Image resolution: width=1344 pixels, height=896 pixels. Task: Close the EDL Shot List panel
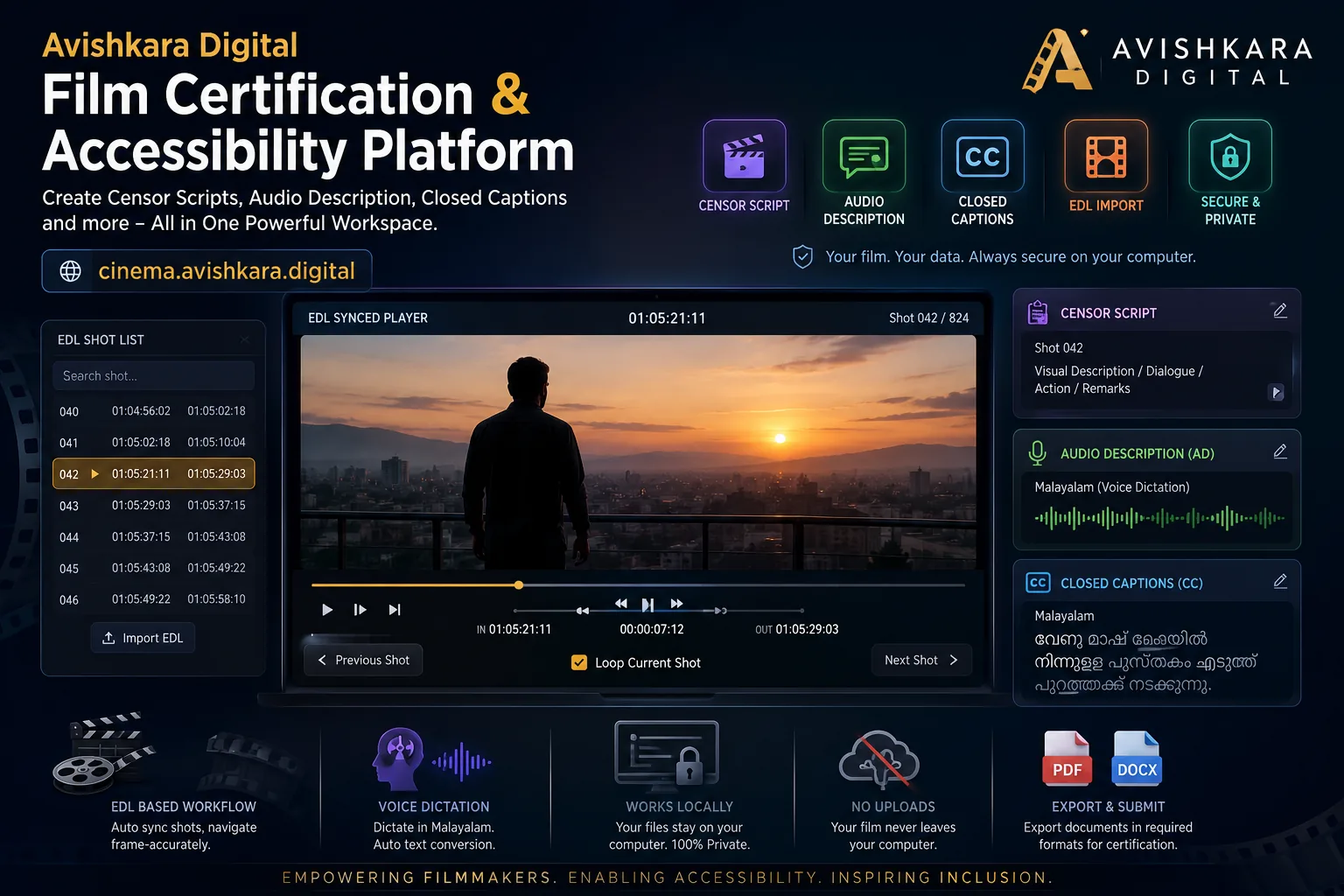click(245, 339)
